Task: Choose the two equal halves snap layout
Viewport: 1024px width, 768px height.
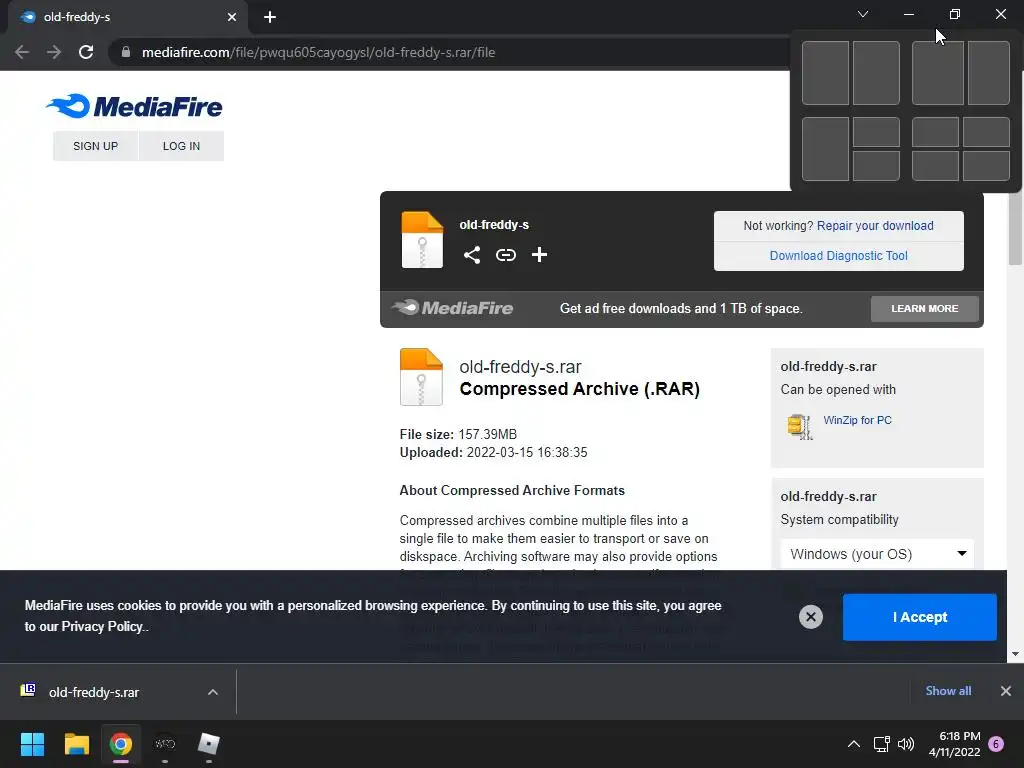Action: point(850,73)
